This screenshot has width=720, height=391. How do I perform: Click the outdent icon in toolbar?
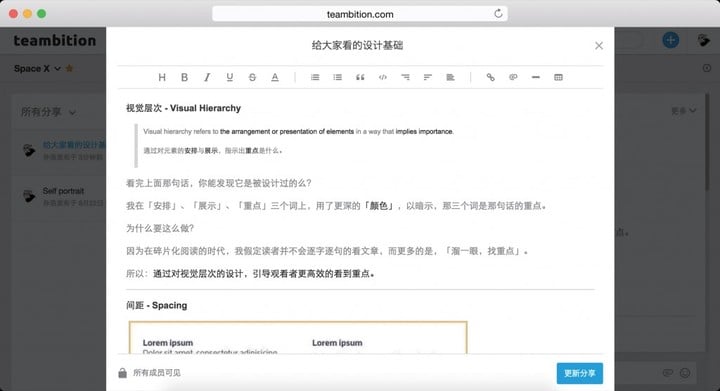pos(428,77)
